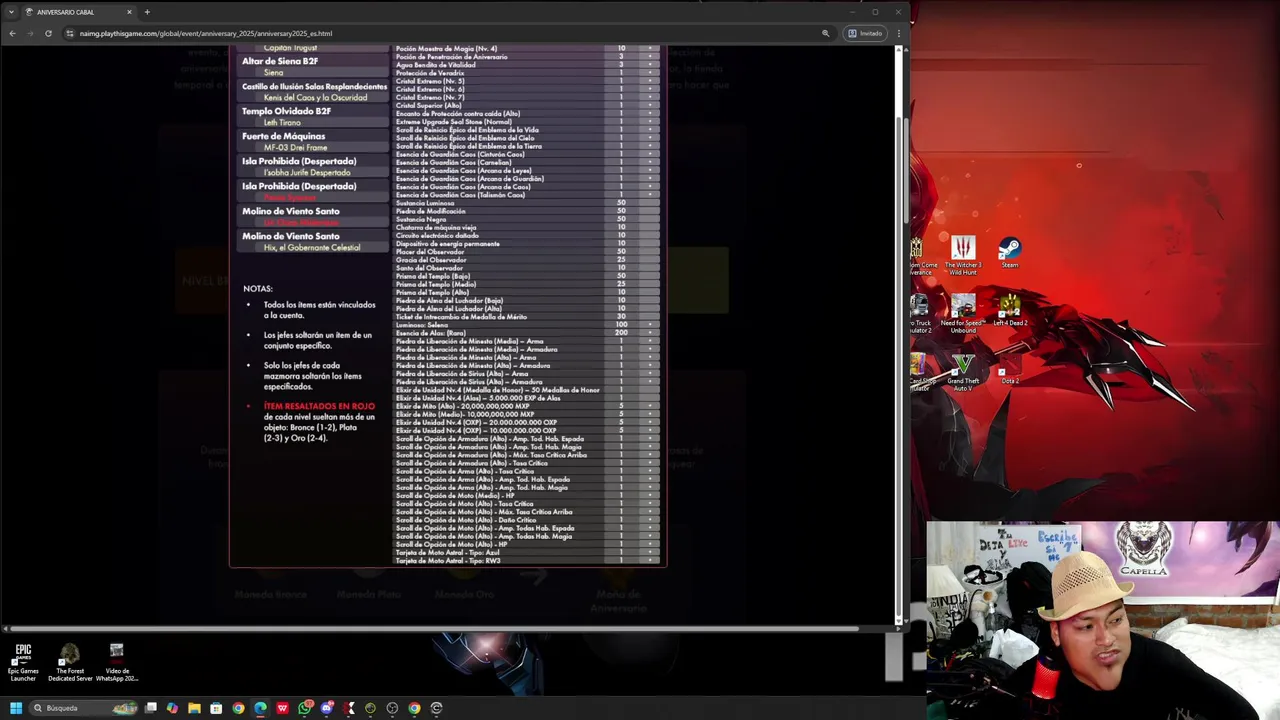Open WhatsApp from the taskbar
The height and width of the screenshot is (720, 1280).
[x=305, y=708]
